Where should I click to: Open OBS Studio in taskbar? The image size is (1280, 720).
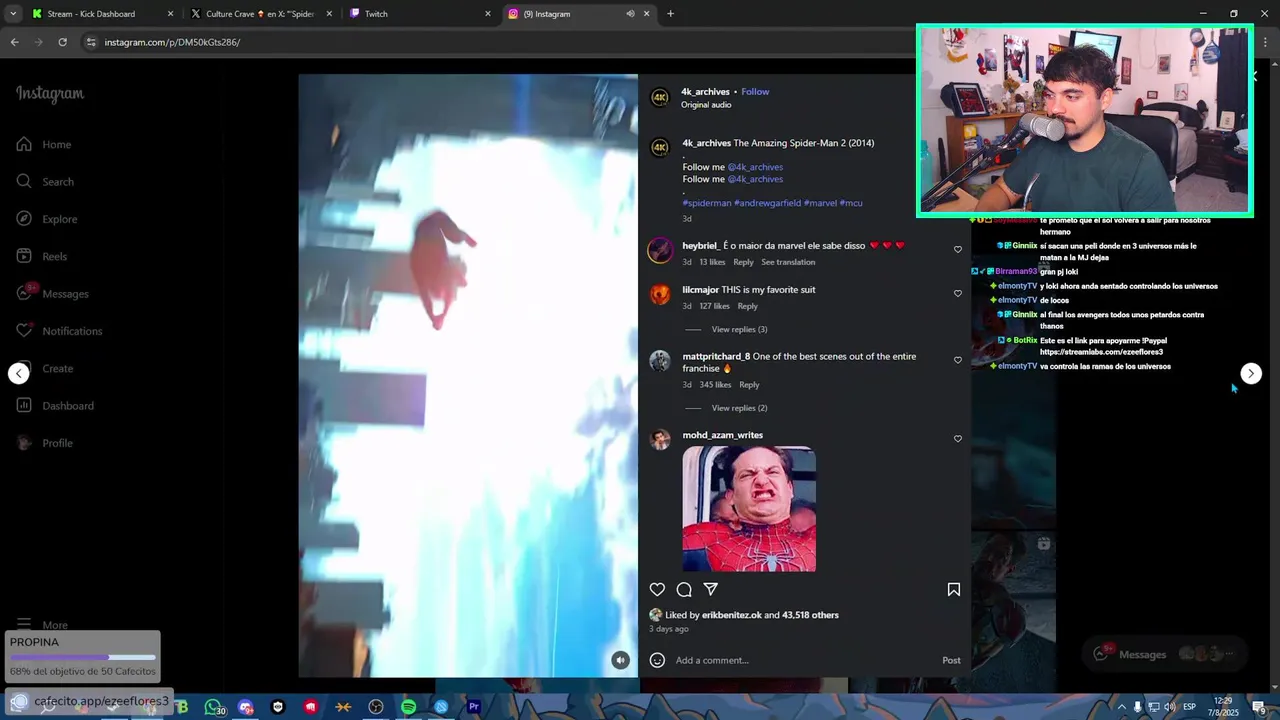[x=376, y=707]
